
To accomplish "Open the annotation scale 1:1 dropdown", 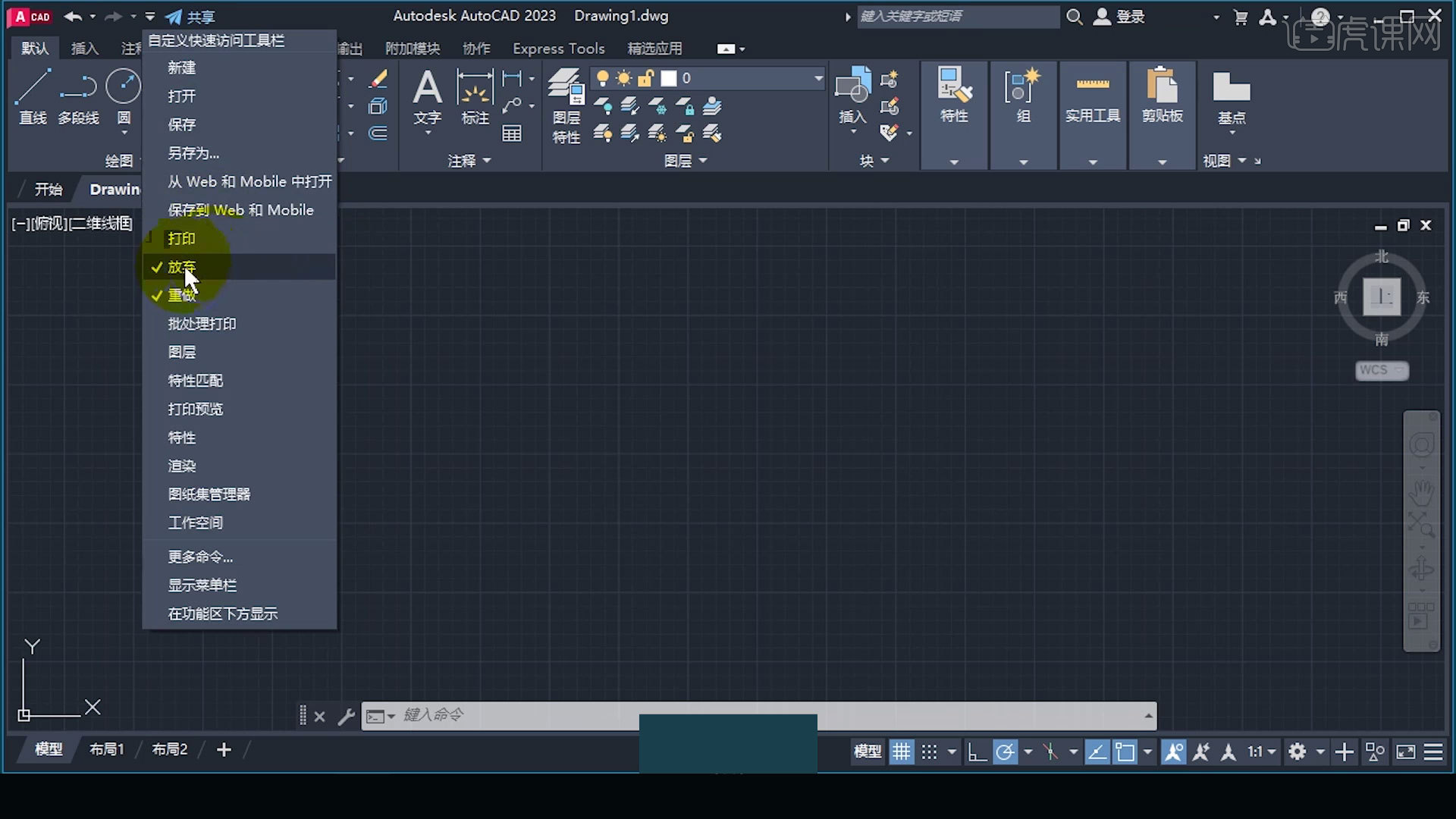I will [1262, 752].
